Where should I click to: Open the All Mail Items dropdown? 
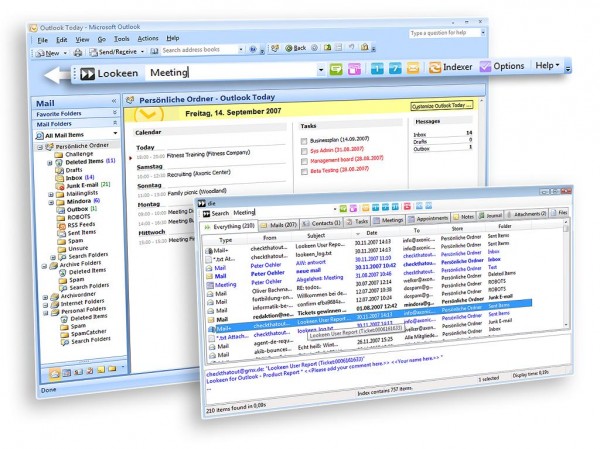click(115, 133)
